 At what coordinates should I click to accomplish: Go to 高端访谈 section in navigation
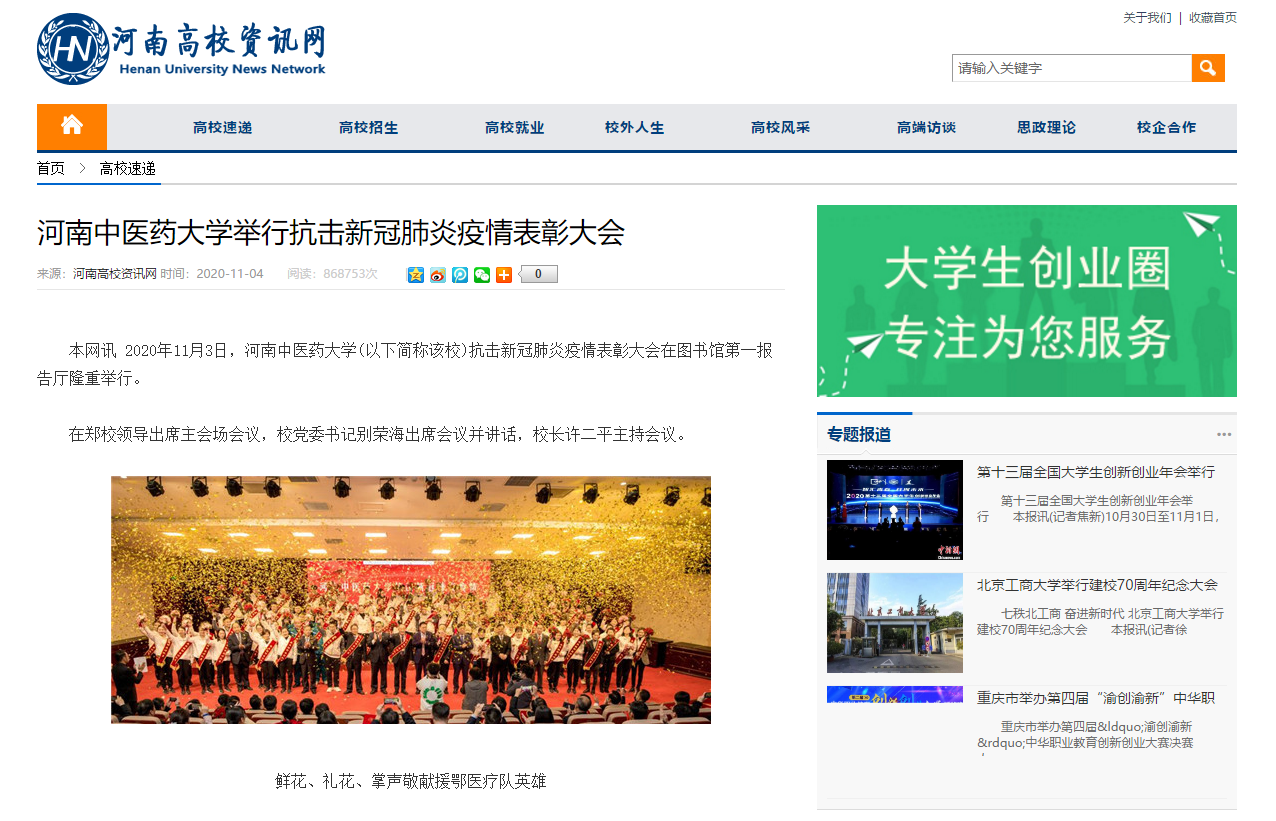pos(927,127)
